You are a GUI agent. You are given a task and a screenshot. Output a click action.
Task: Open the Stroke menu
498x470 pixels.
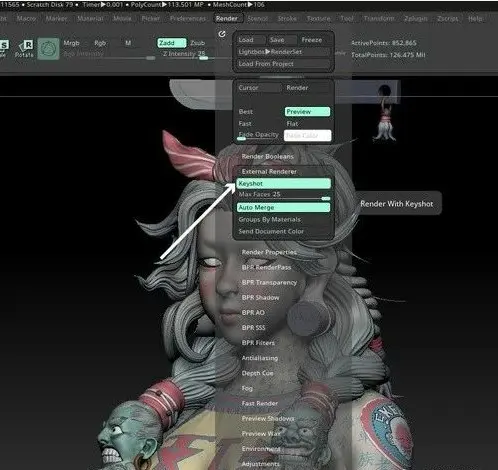point(287,19)
